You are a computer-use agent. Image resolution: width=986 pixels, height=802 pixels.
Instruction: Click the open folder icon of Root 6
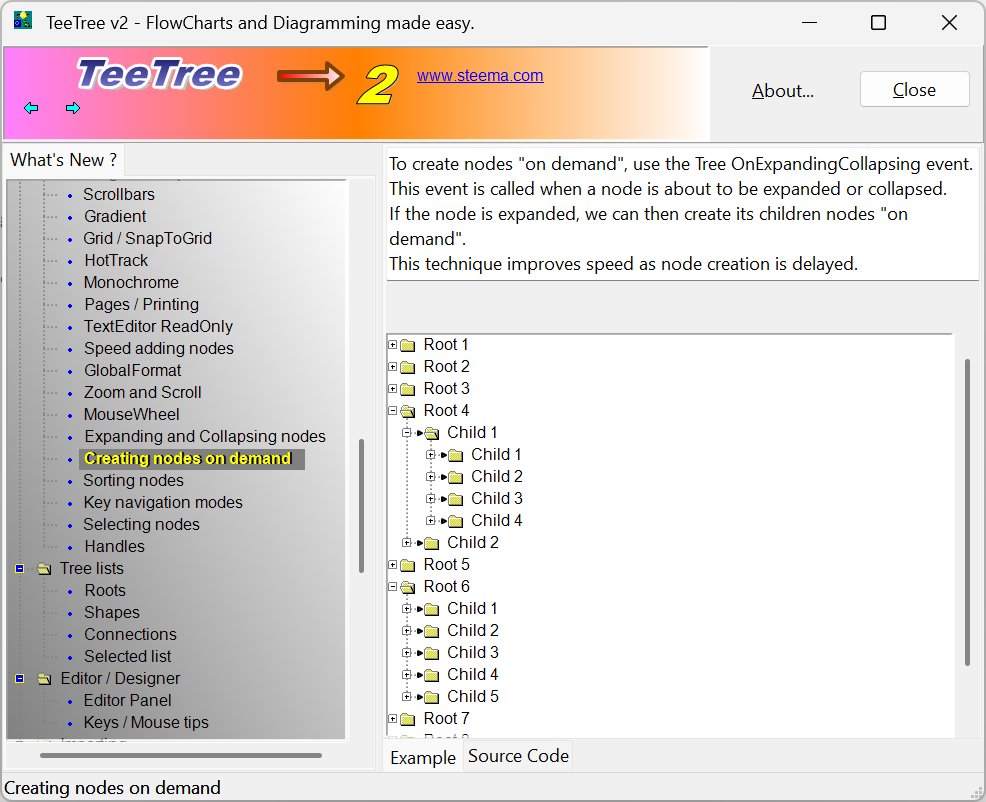[408, 588]
